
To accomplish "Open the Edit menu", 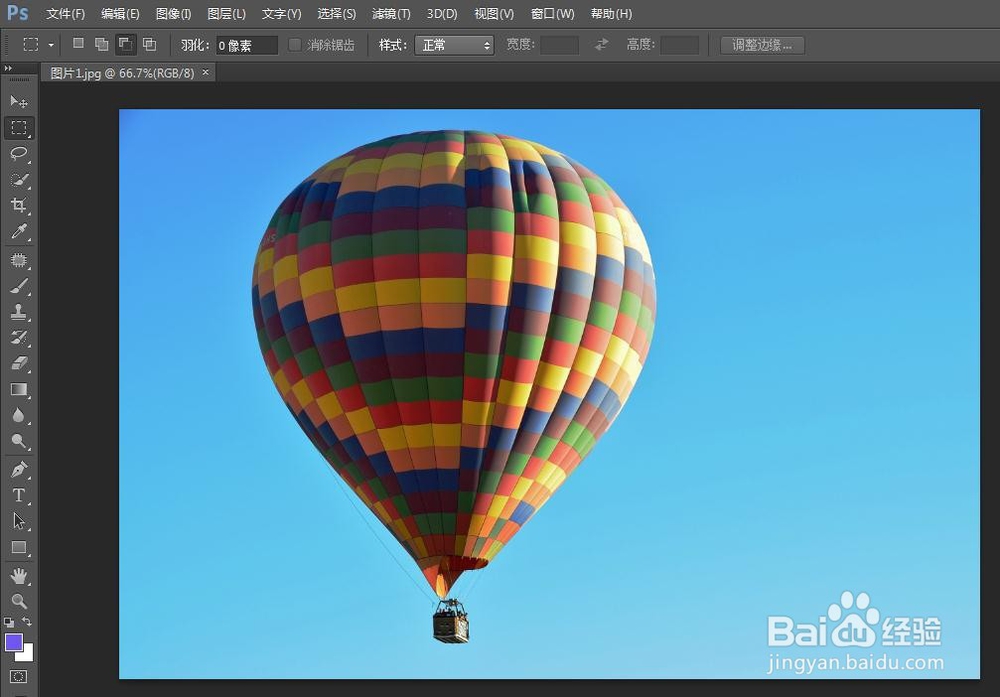I will point(121,13).
